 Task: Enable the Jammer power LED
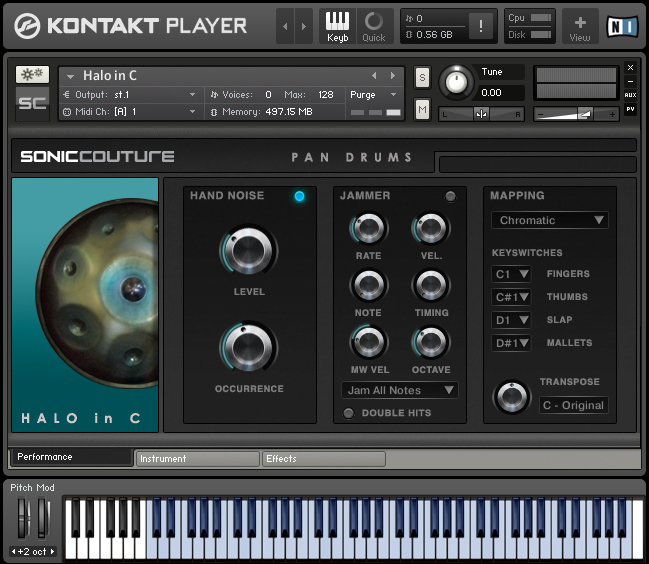pos(450,196)
